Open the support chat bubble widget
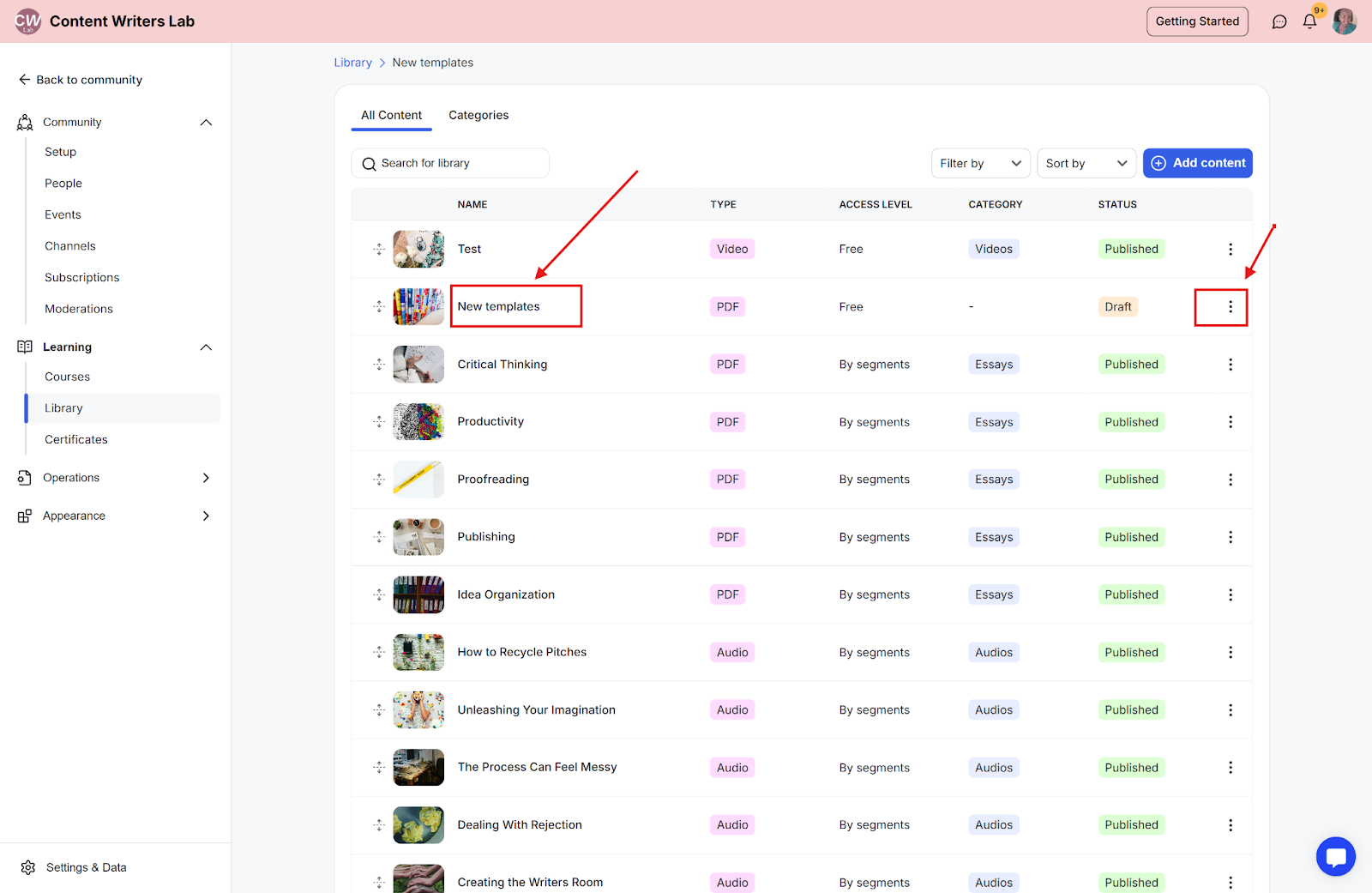This screenshot has height=893, width=1372. tap(1336, 856)
